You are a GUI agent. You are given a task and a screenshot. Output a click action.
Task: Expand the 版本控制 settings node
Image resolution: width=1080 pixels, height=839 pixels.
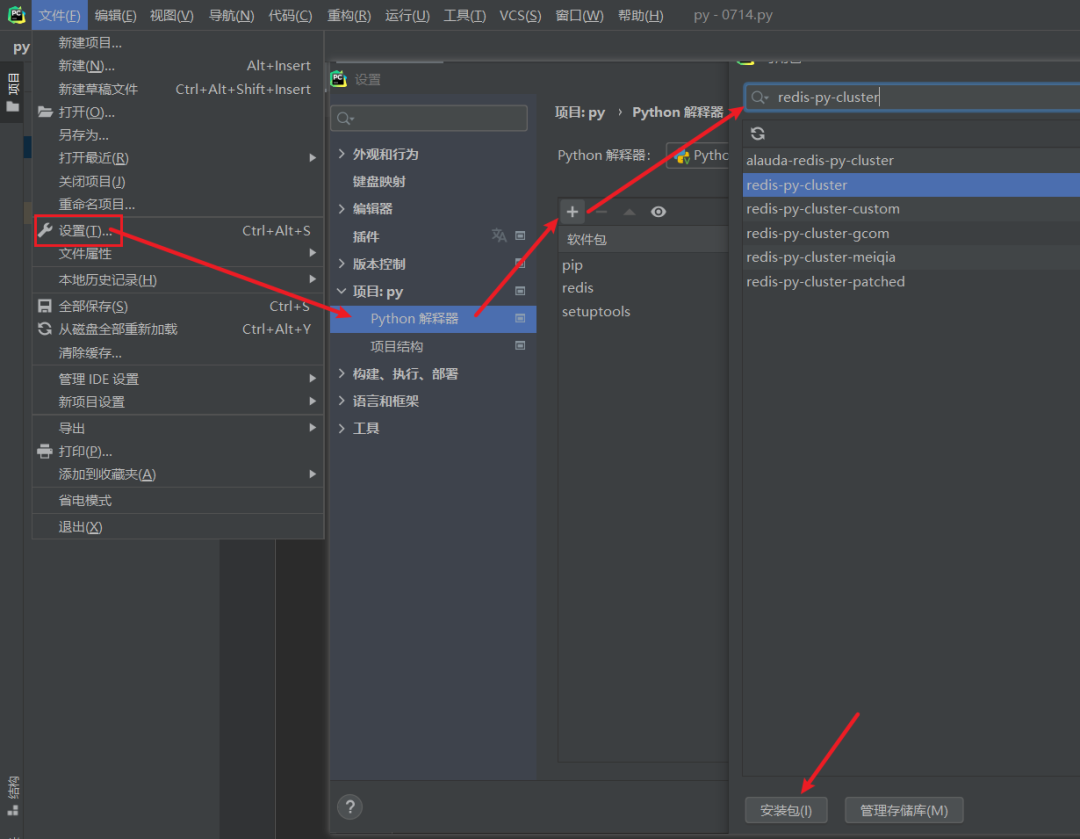click(x=342, y=263)
